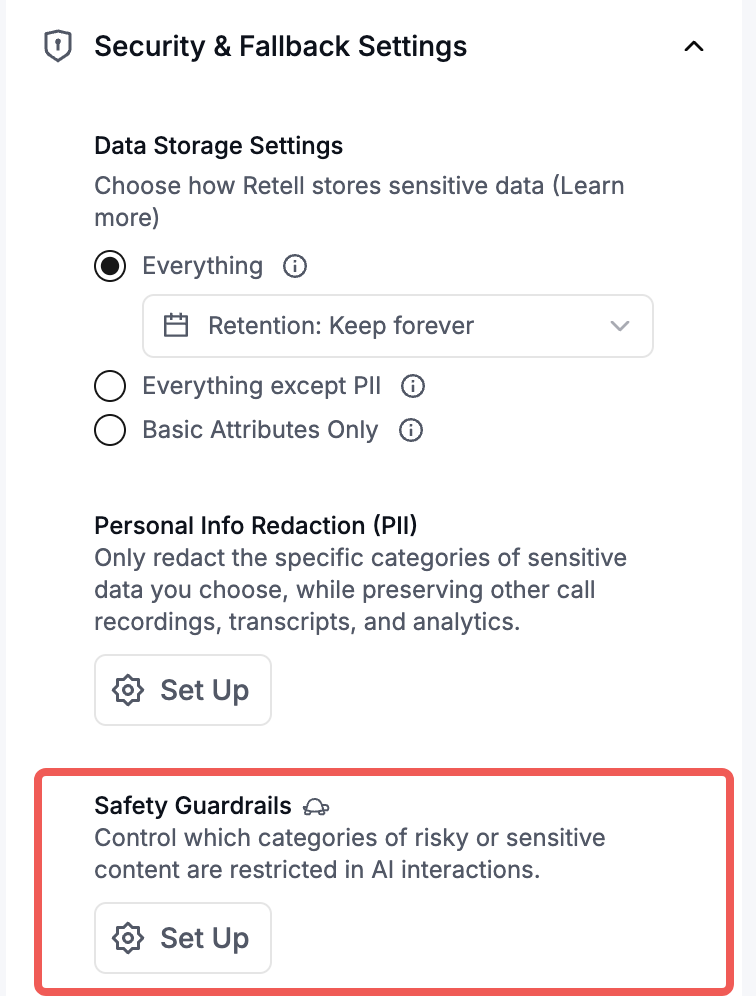
Task: Click the calendar icon in the Retention field
Action: click(176, 325)
